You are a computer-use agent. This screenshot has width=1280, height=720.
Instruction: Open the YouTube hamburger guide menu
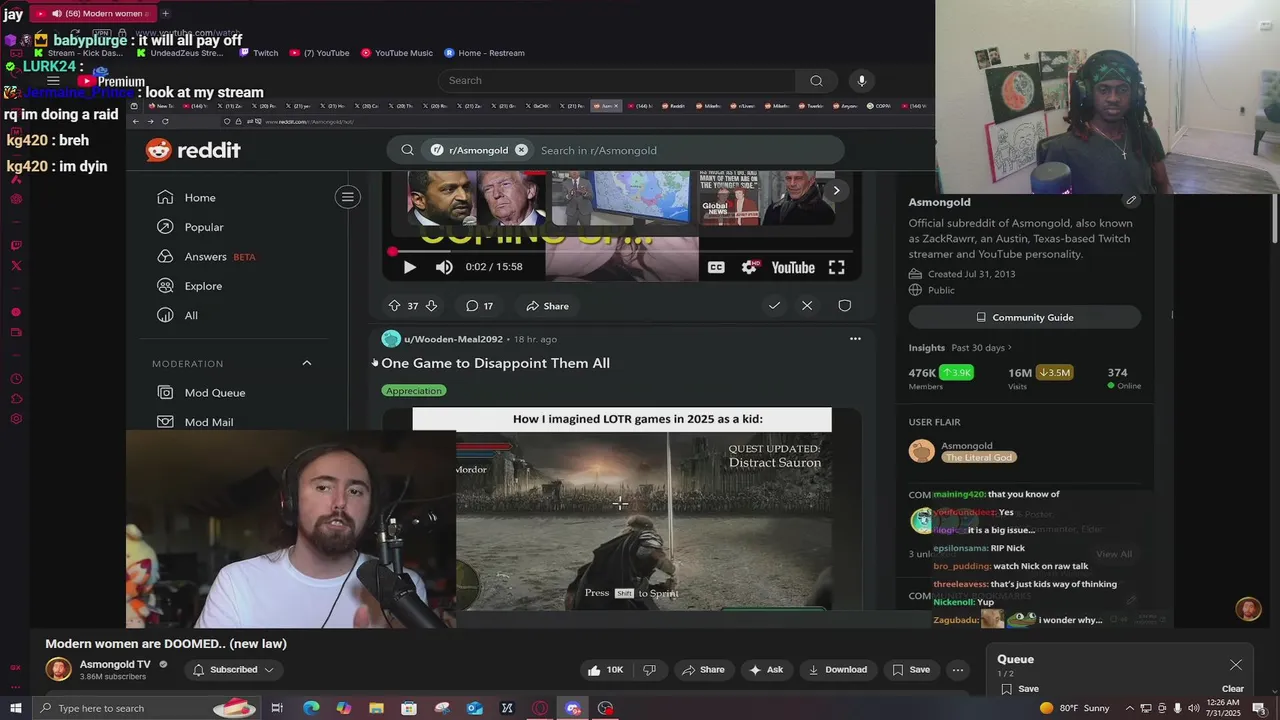53,81
